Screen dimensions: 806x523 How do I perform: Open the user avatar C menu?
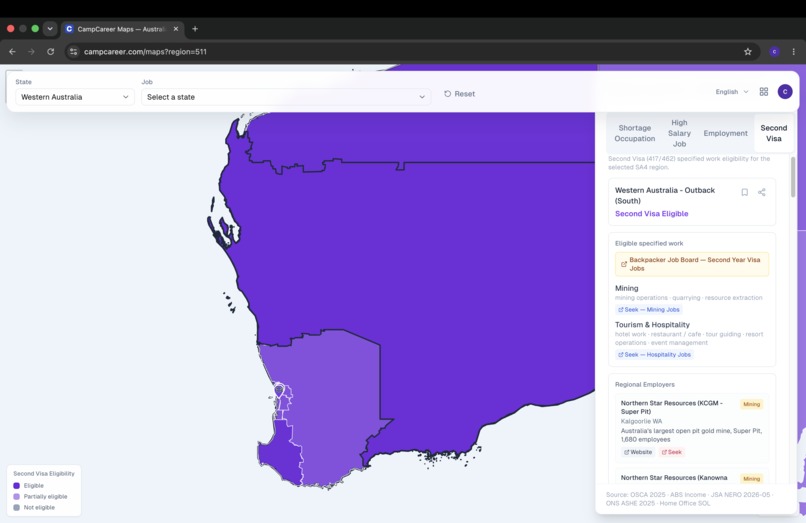click(x=785, y=92)
